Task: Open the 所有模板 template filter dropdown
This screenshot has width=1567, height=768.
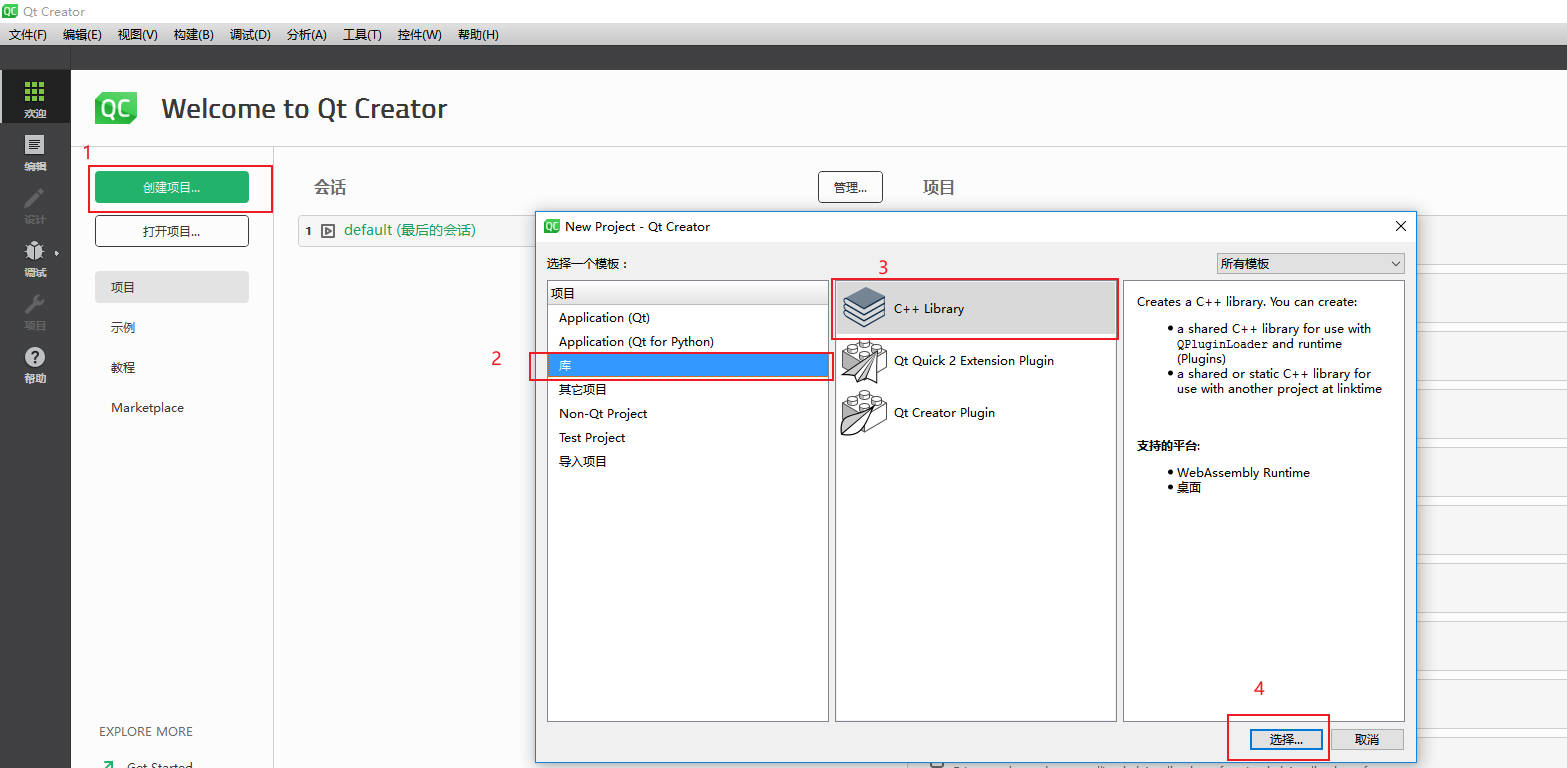Action: click(1310, 263)
